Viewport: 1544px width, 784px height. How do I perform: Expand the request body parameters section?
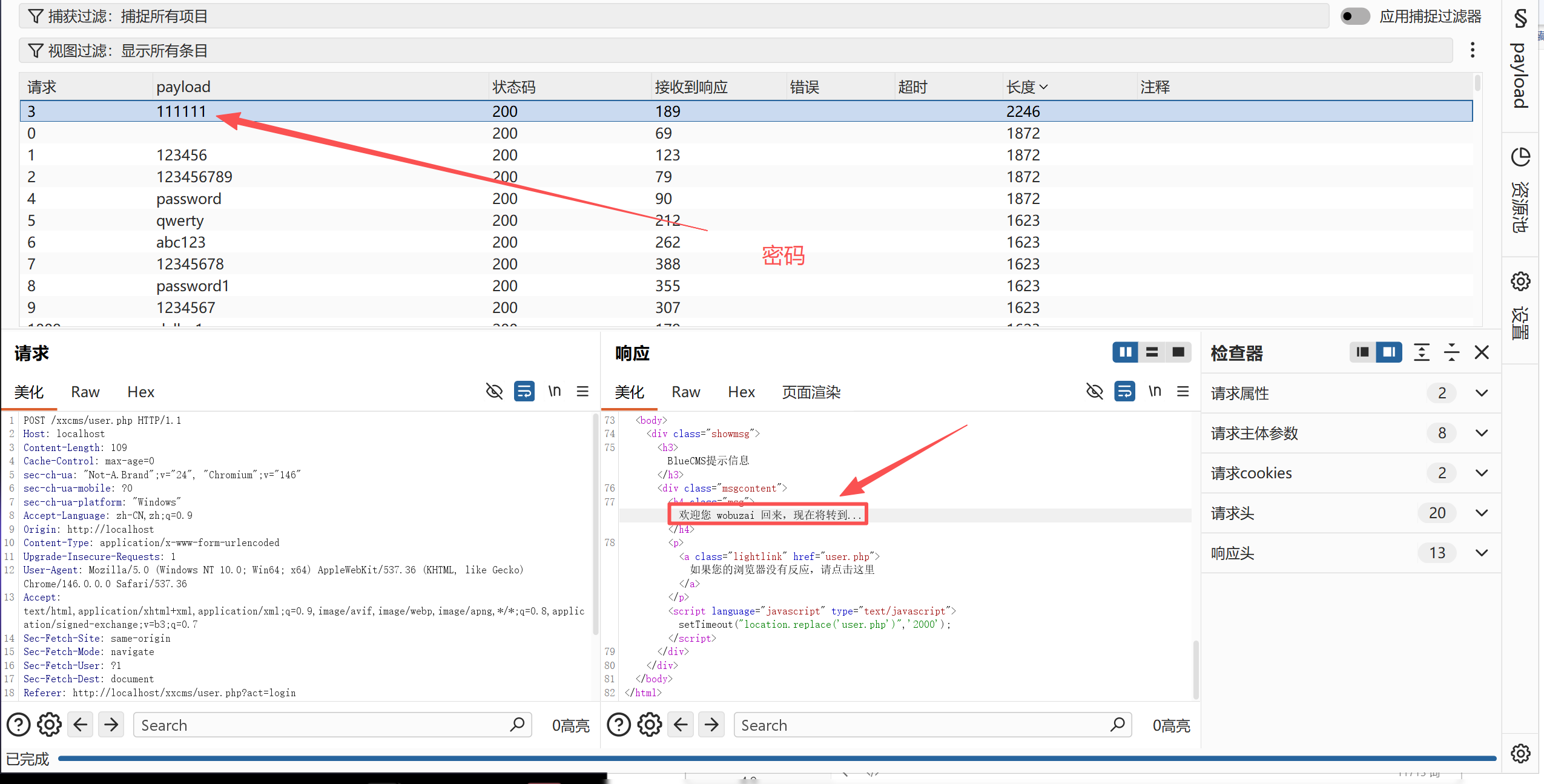pos(1351,433)
